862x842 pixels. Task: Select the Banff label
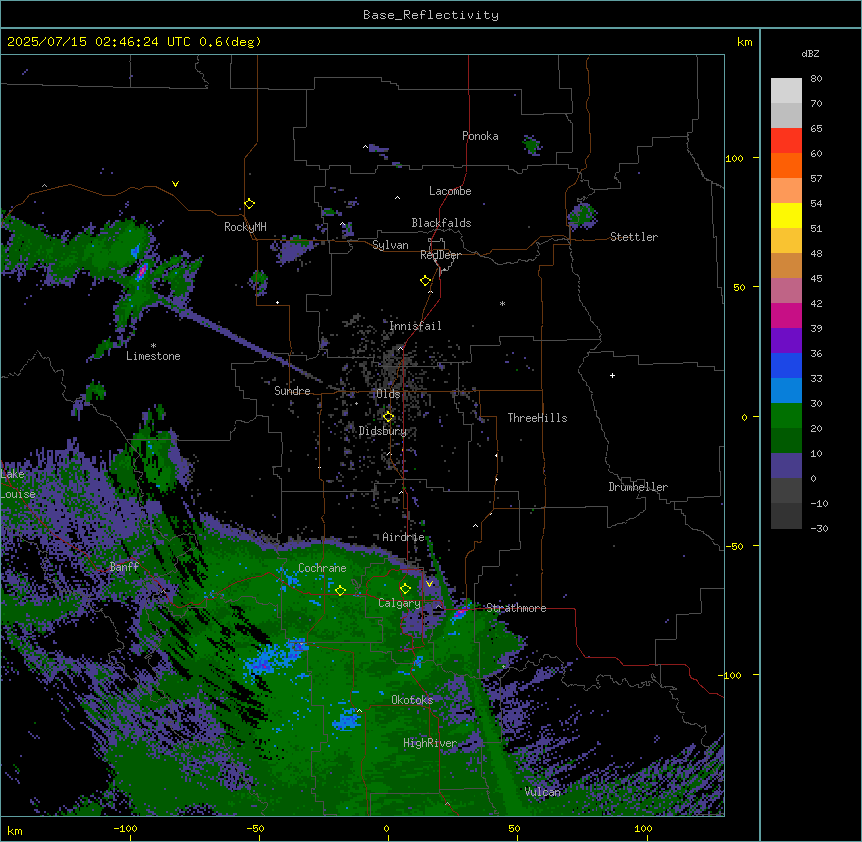click(124, 567)
